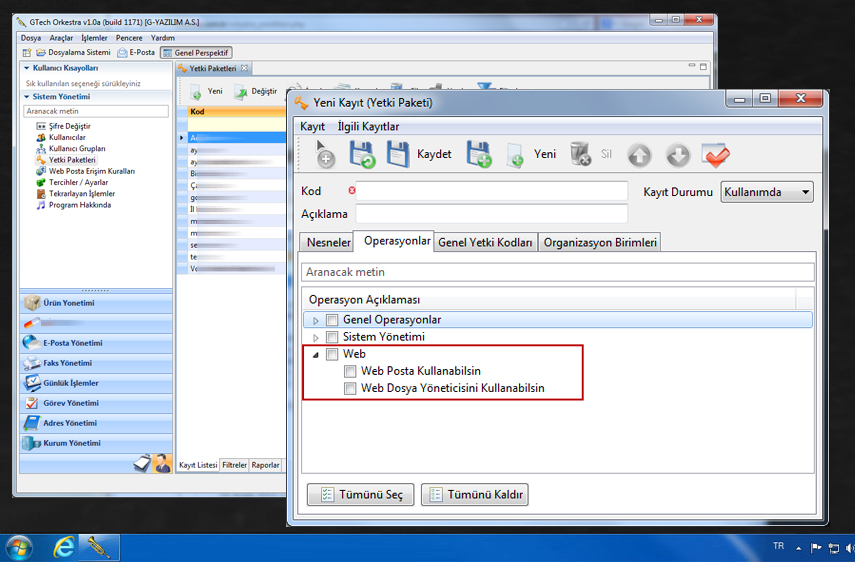Open Dosyalama Sistemi perspective
Image resolution: width=855 pixels, height=562 pixels.
(73, 53)
